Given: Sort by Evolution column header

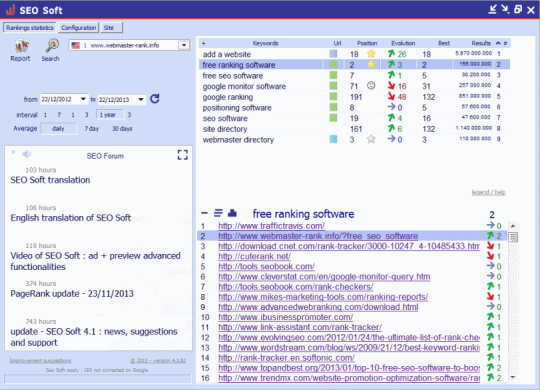Looking at the screenshot, I should point(403,43).
